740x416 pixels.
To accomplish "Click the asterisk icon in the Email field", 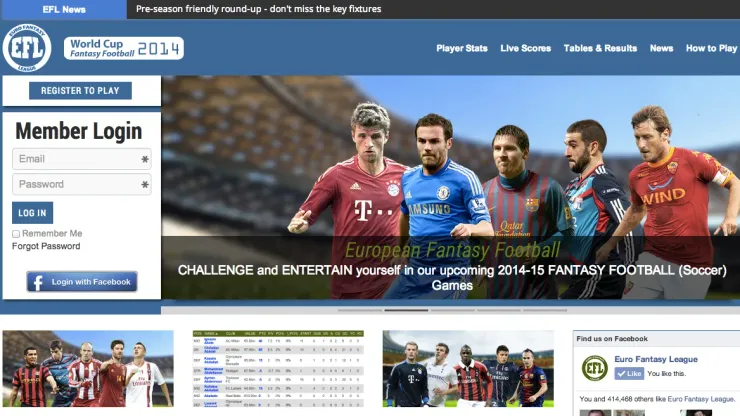I will pyautogui.click(x=145, y=159).
